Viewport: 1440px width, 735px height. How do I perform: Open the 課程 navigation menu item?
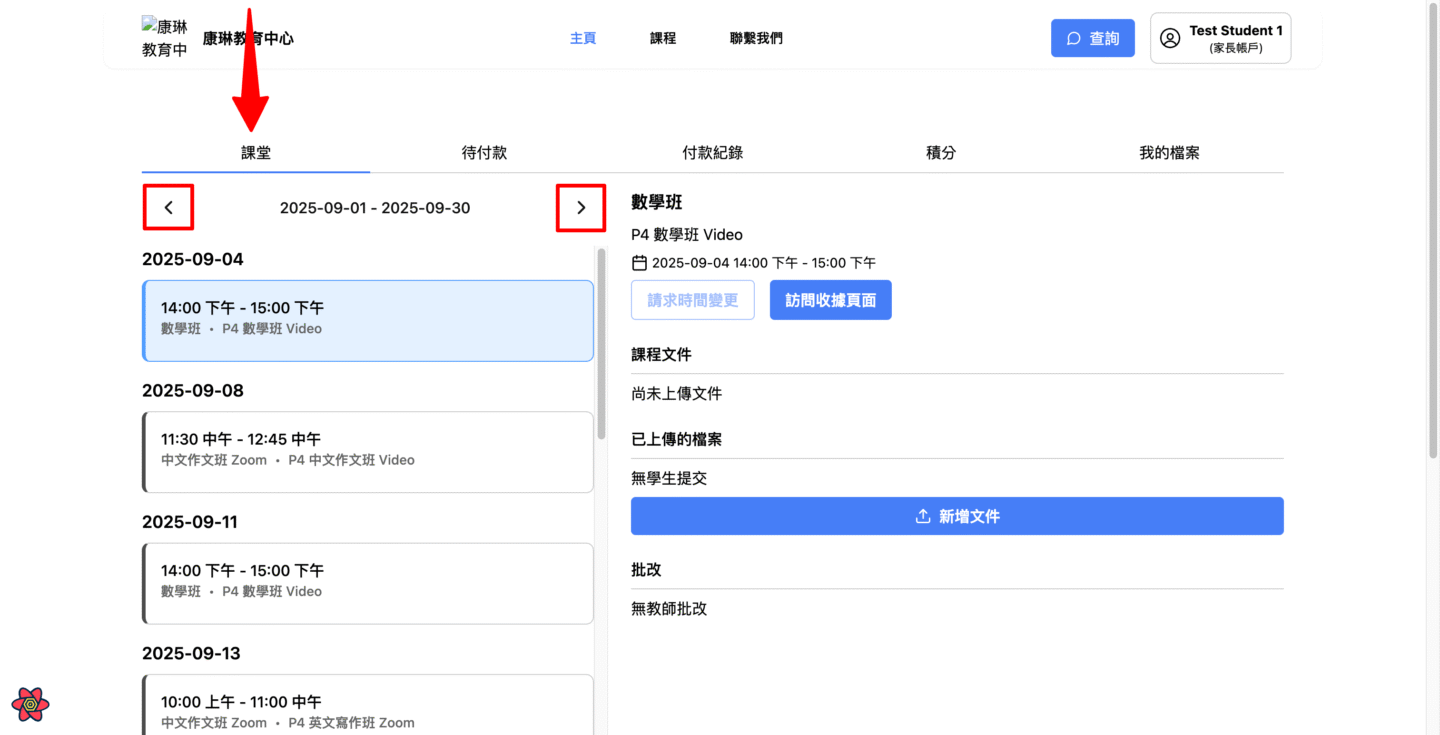pyautogui.click(x=663, y=38)
